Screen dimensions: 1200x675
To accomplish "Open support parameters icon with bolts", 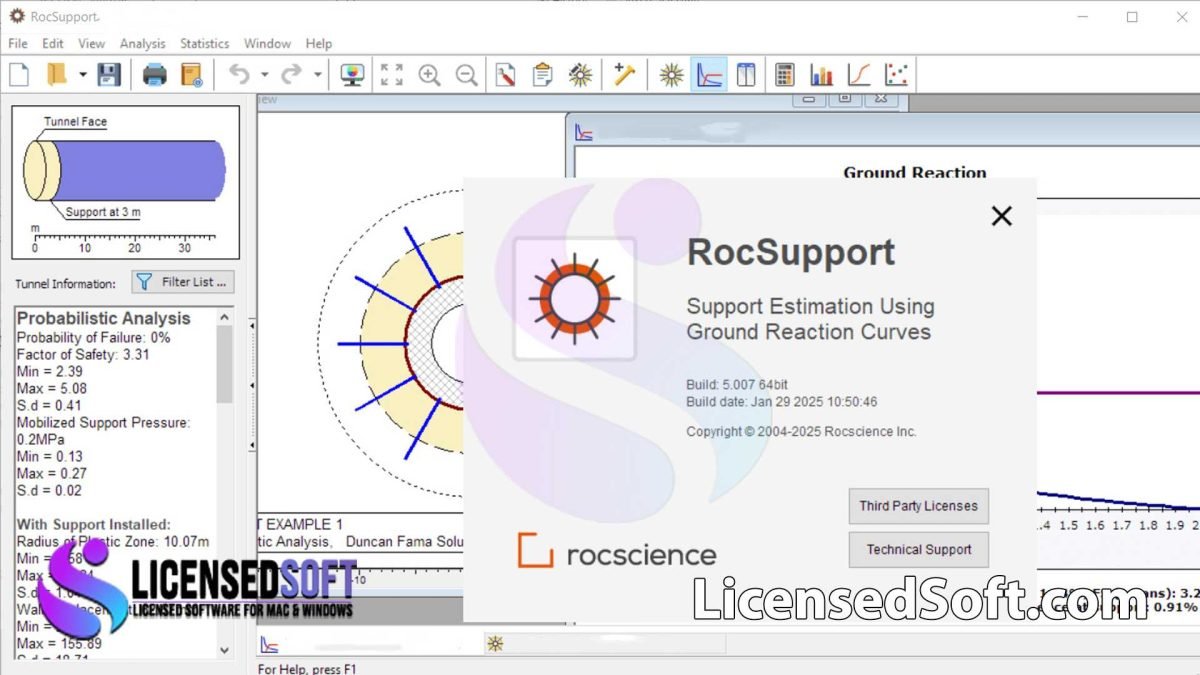I will pos(580,75).
